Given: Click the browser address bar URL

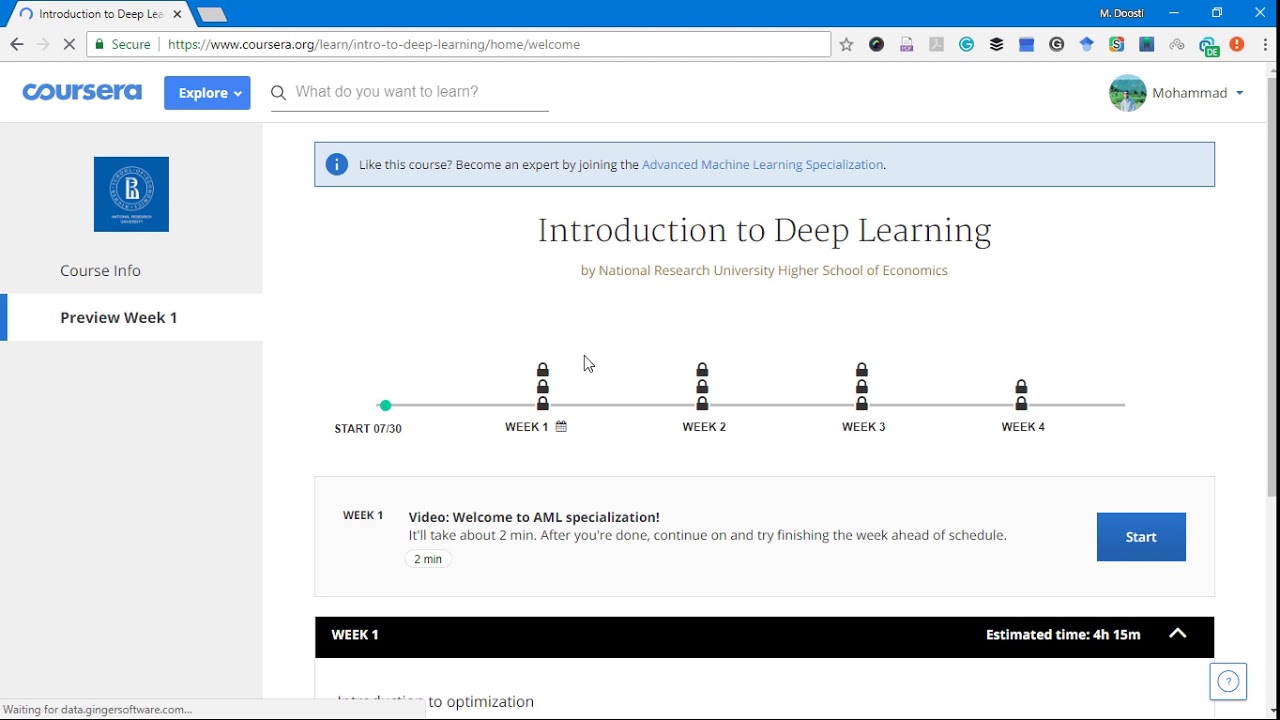Looking at the screenshot, I should point(374,44).
